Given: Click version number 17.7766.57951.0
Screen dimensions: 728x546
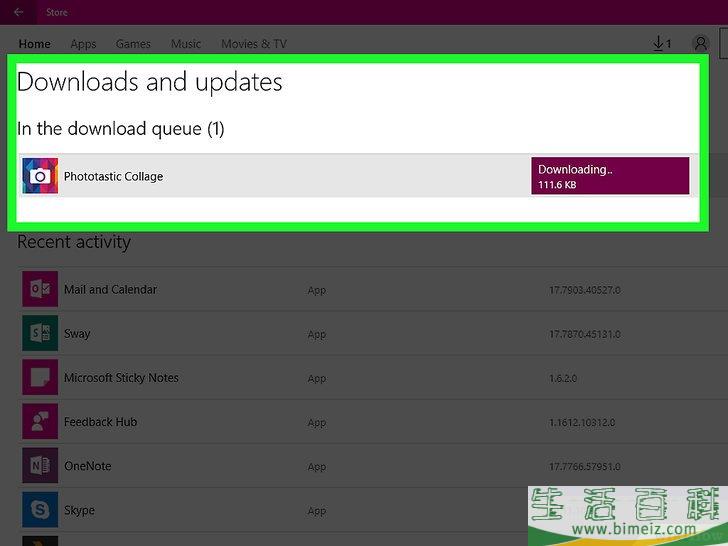Looking at the screenshot, I should [585, 467].
